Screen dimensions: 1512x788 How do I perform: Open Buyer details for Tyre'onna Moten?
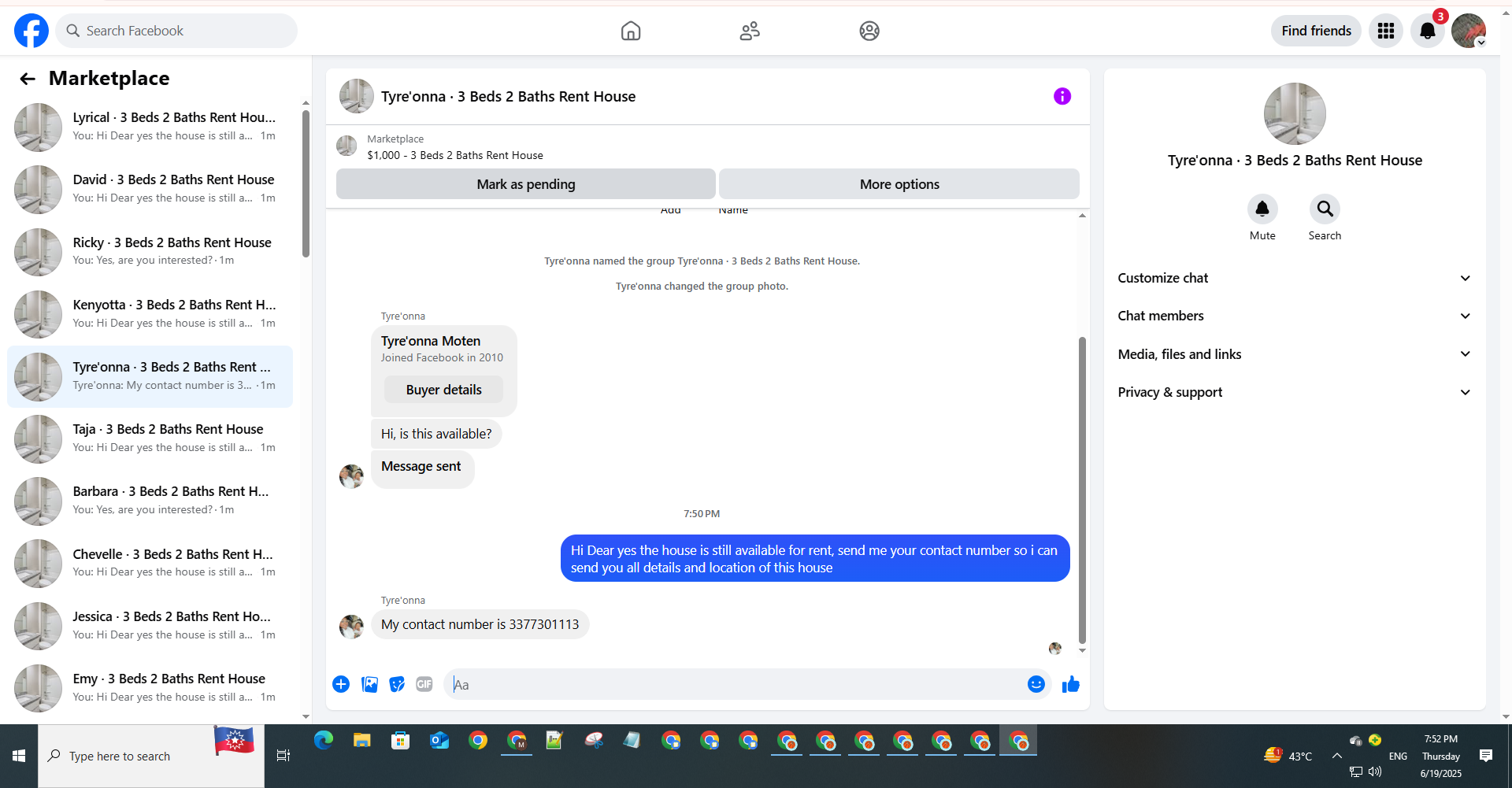[443, 390]
